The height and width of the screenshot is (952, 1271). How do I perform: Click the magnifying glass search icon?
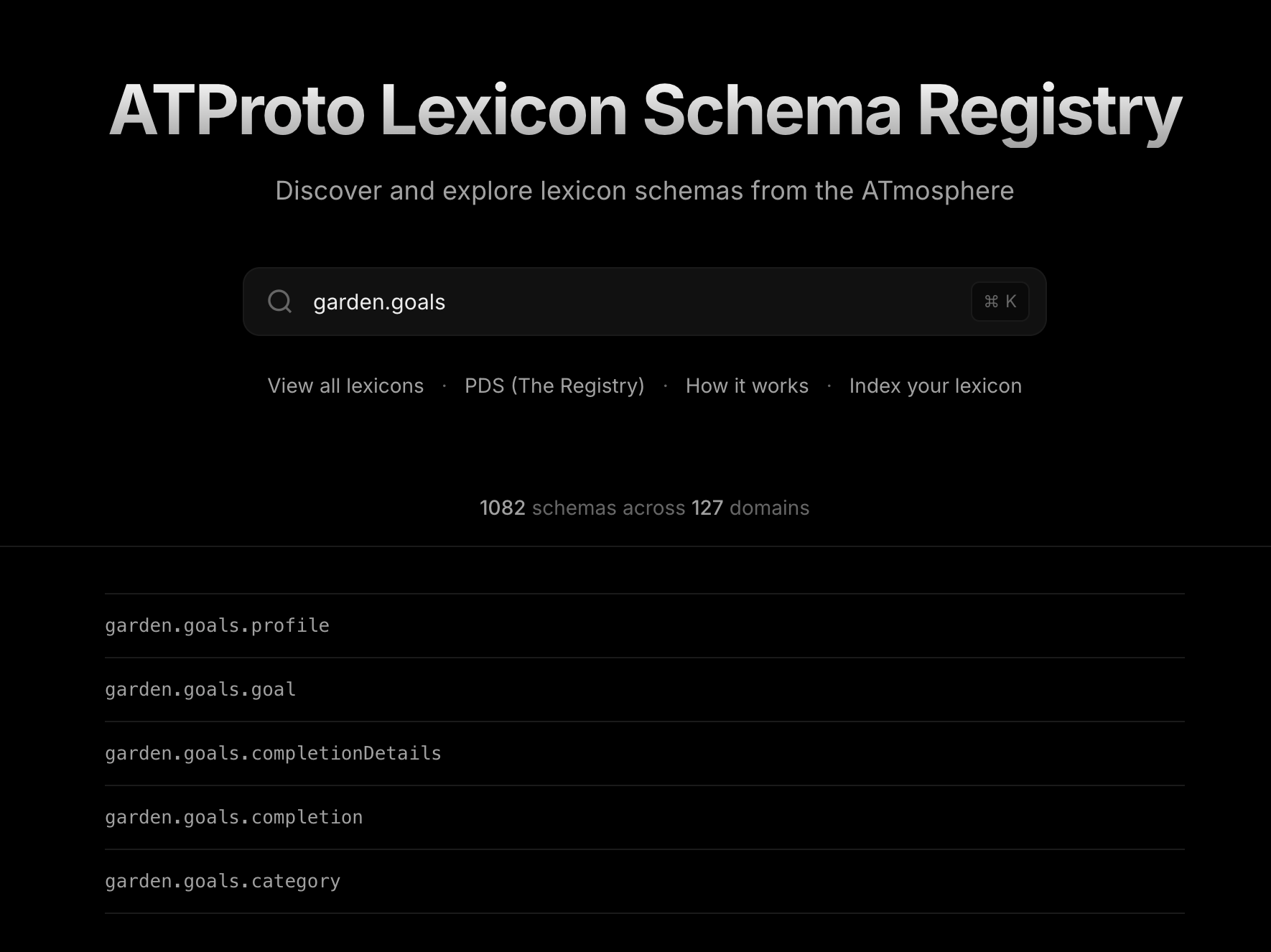279,302
